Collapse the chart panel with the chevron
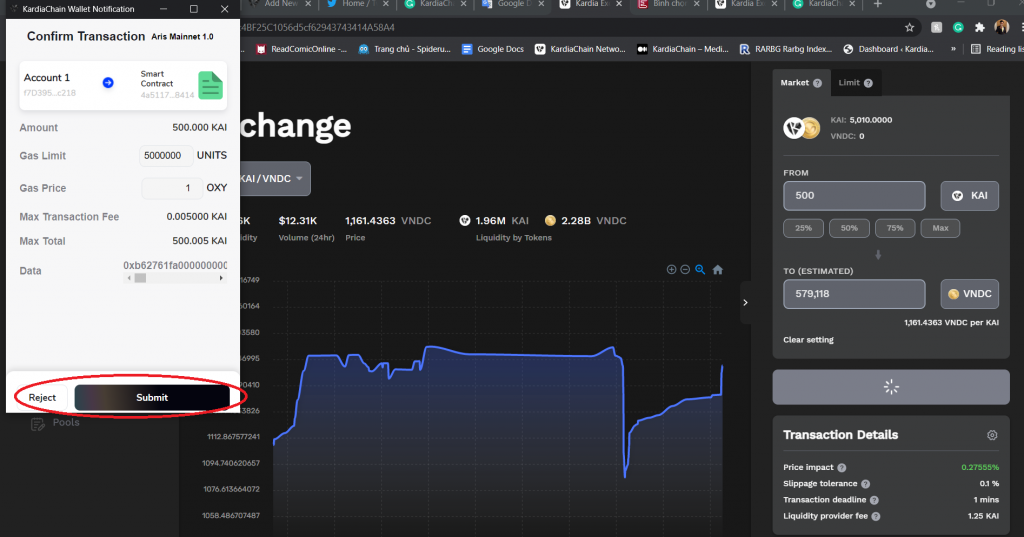 pyautogui.click(x=745, y=302)
